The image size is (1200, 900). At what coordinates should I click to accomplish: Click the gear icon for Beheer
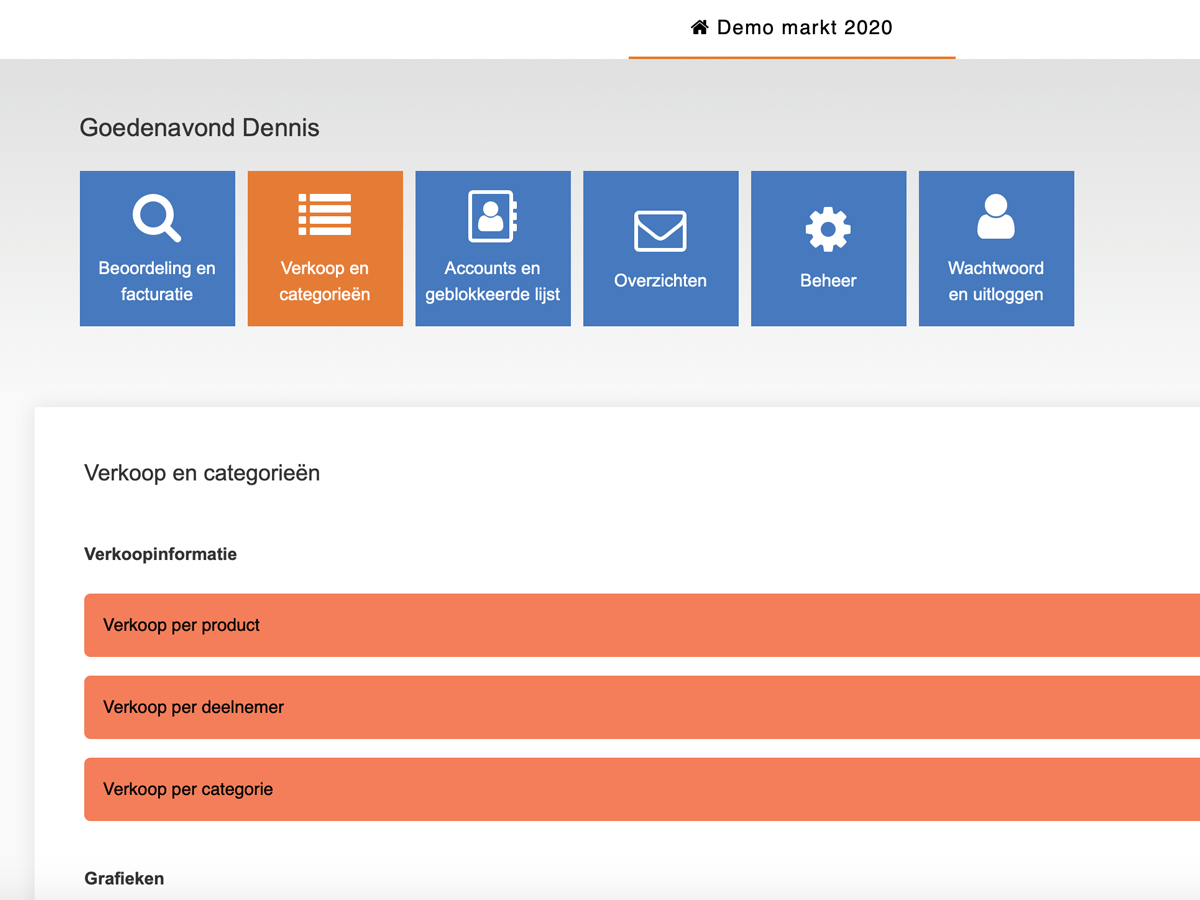[x=829, y=229]
